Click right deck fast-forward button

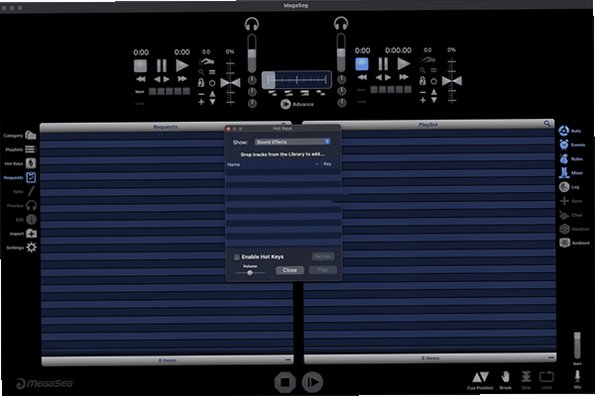[404, 77]
